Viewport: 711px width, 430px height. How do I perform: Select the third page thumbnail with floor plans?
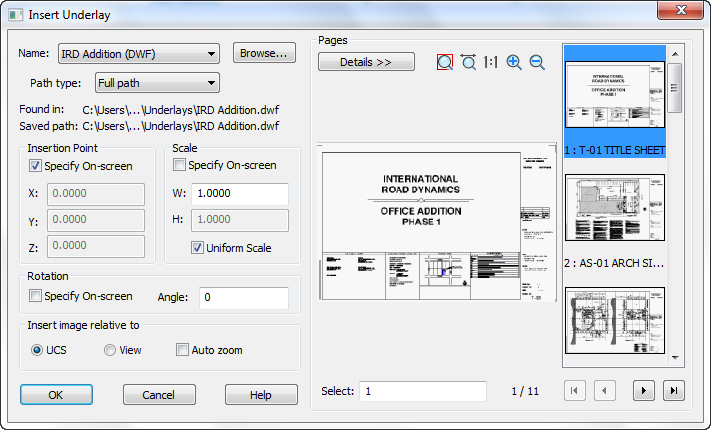pos(615,320)
